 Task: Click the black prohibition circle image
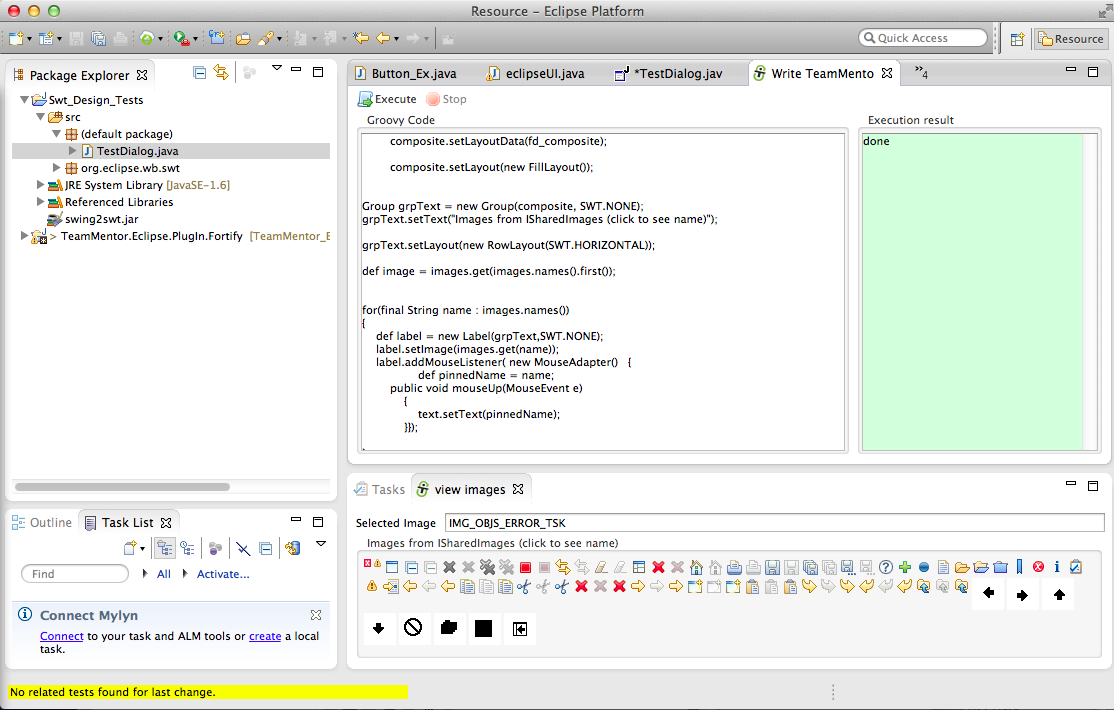(413, 628)
